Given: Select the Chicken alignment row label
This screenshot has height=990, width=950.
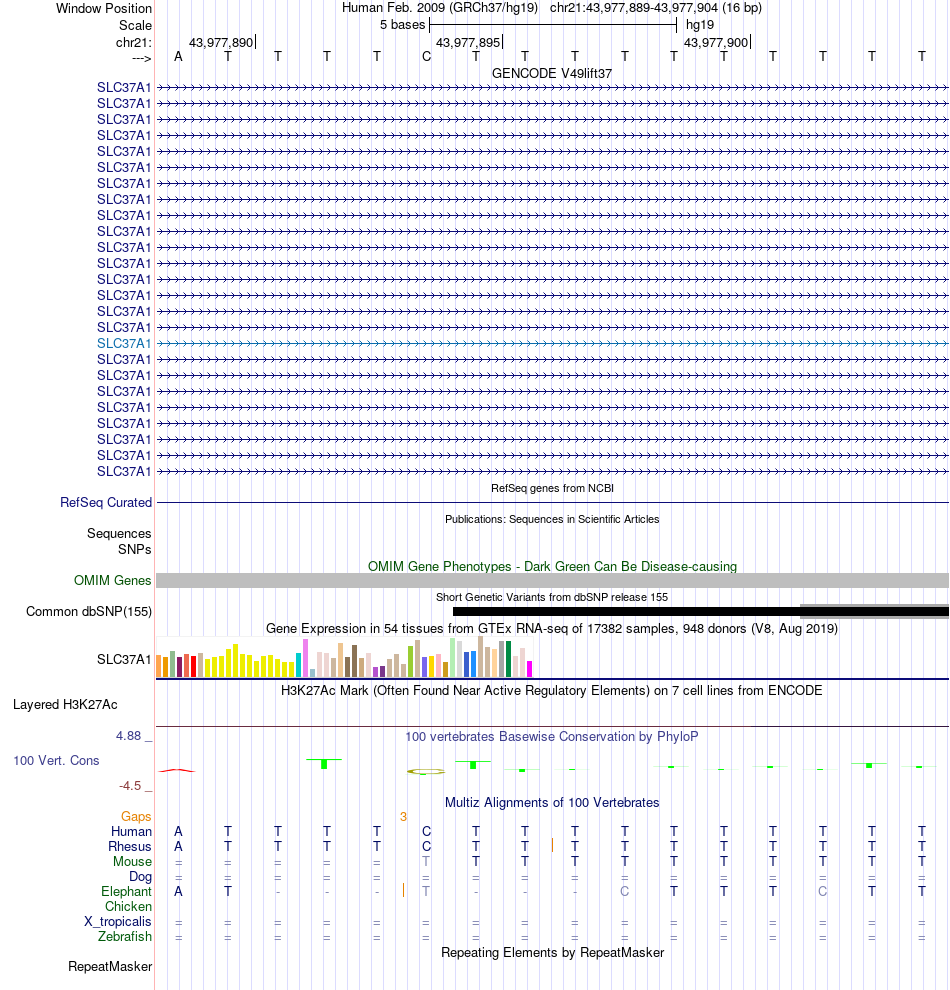Looking at the screenshot, I should pos(128,907).
